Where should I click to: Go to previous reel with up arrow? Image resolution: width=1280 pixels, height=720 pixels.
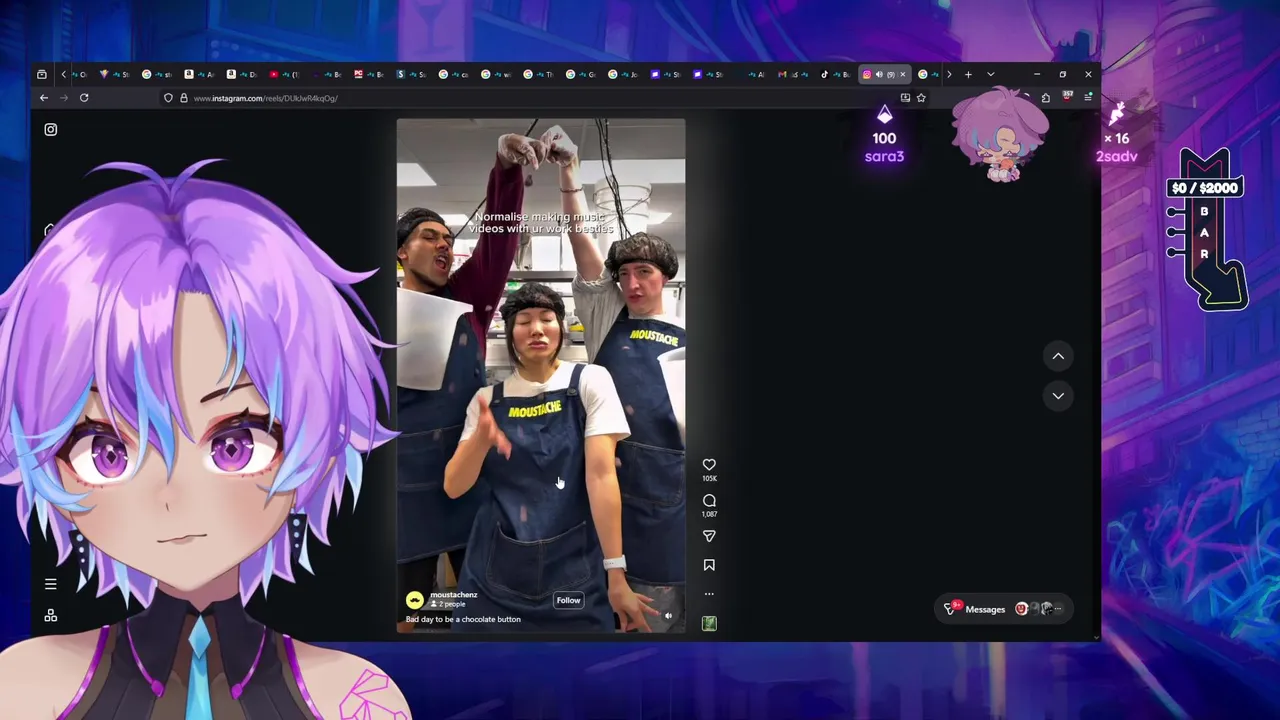(1058, 356)
